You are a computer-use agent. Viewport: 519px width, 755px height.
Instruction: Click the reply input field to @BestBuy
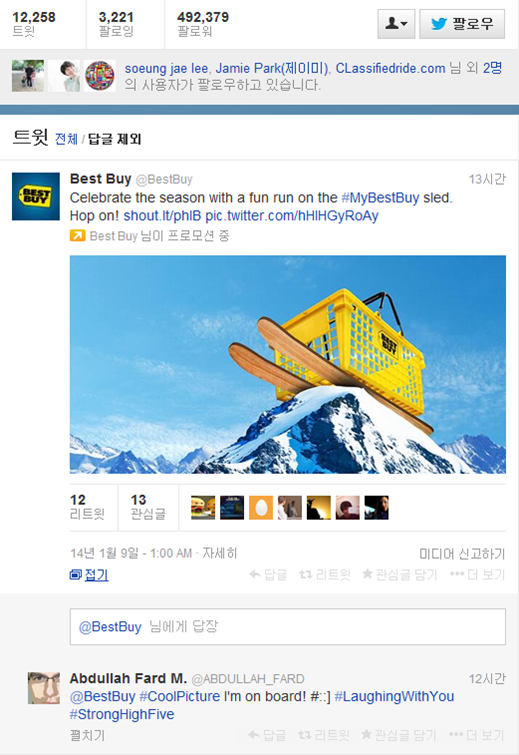(x=288, y=626)
